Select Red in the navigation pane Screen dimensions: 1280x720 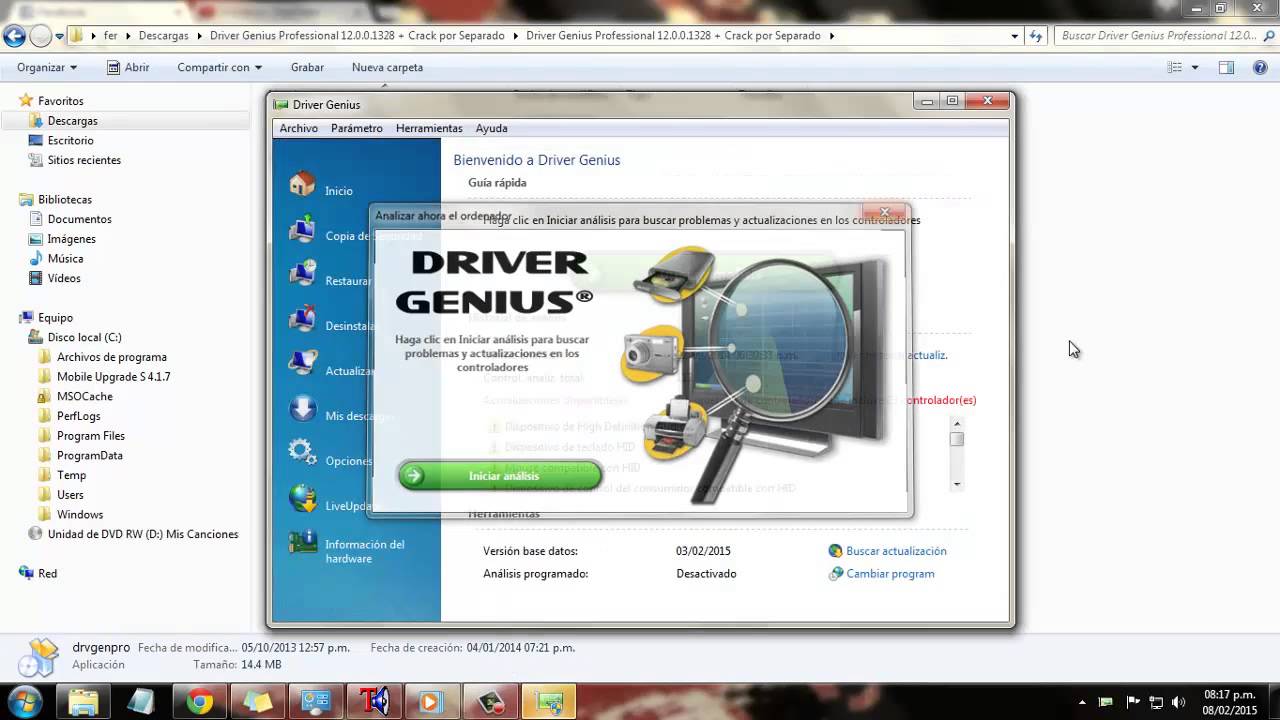47,573
